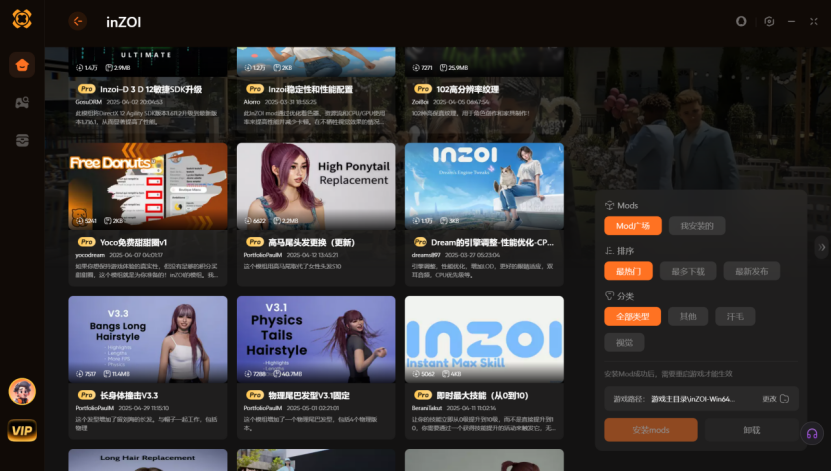Click title Dream的引擎调整-性能优化
Image resolution: width=831 pixels, height=471 pixels.
point(492,242)
